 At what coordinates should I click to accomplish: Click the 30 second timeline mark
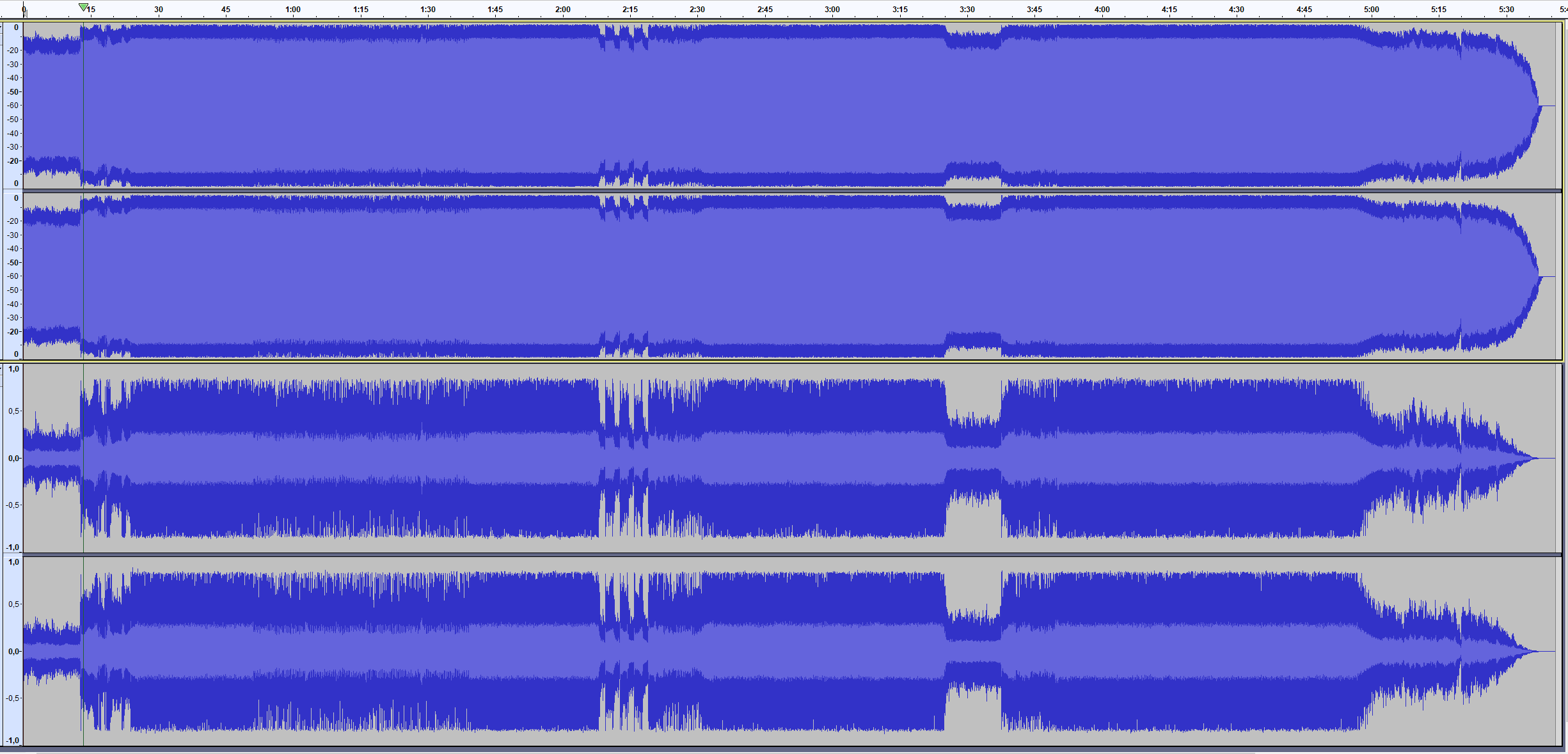159,10
